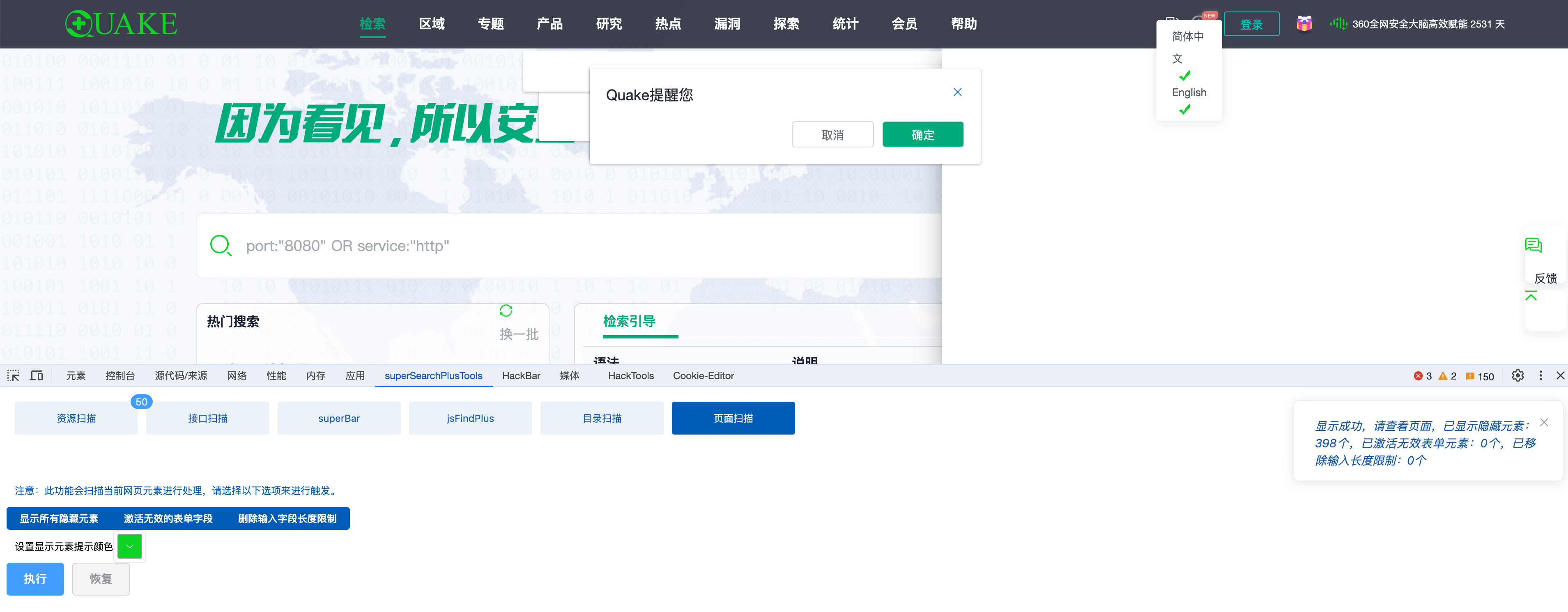This screenshot has height=612, width=1568.
Task: Click the back-to-top arrow icon
Action: pyautogui.click(x=1531, y=296)
